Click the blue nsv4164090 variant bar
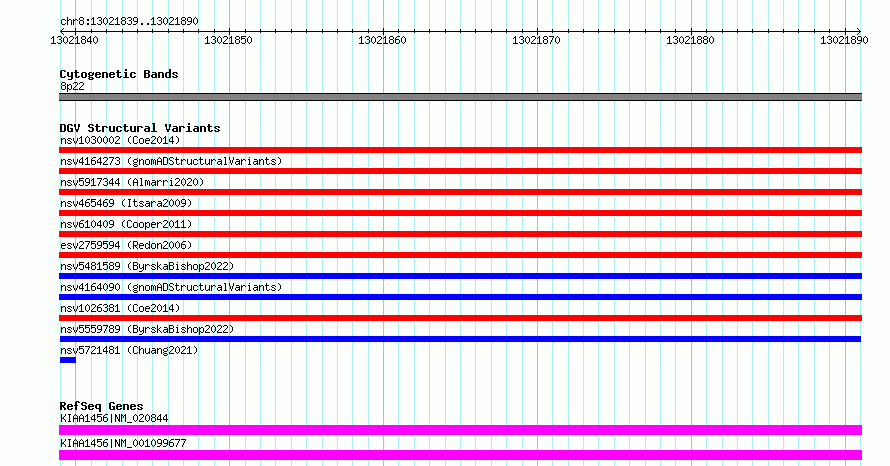 [x=460, y=297]
